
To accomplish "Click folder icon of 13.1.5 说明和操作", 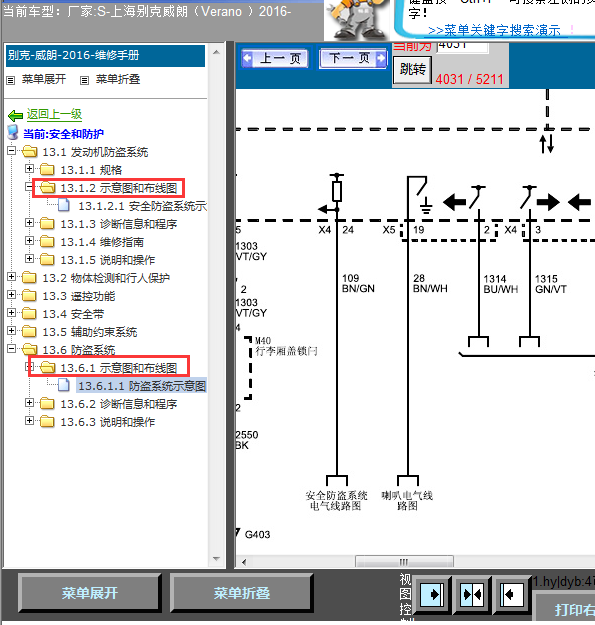I will pos(47,259).
